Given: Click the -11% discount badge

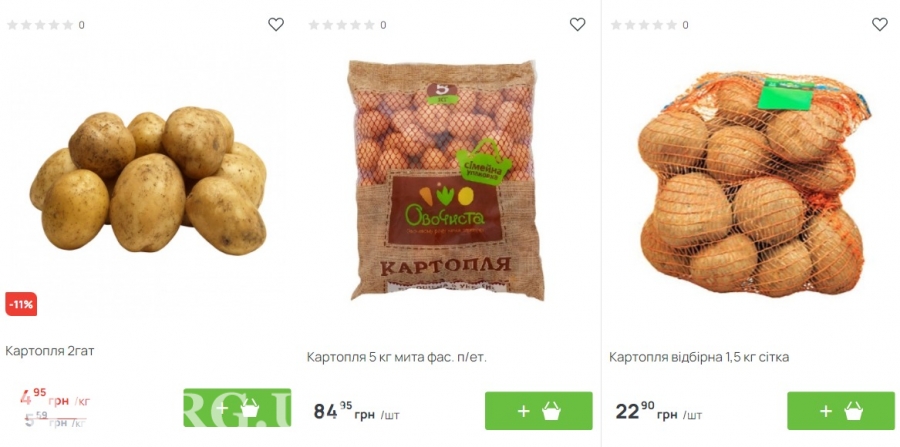Looking at the screenshot, I should [21, 304].
